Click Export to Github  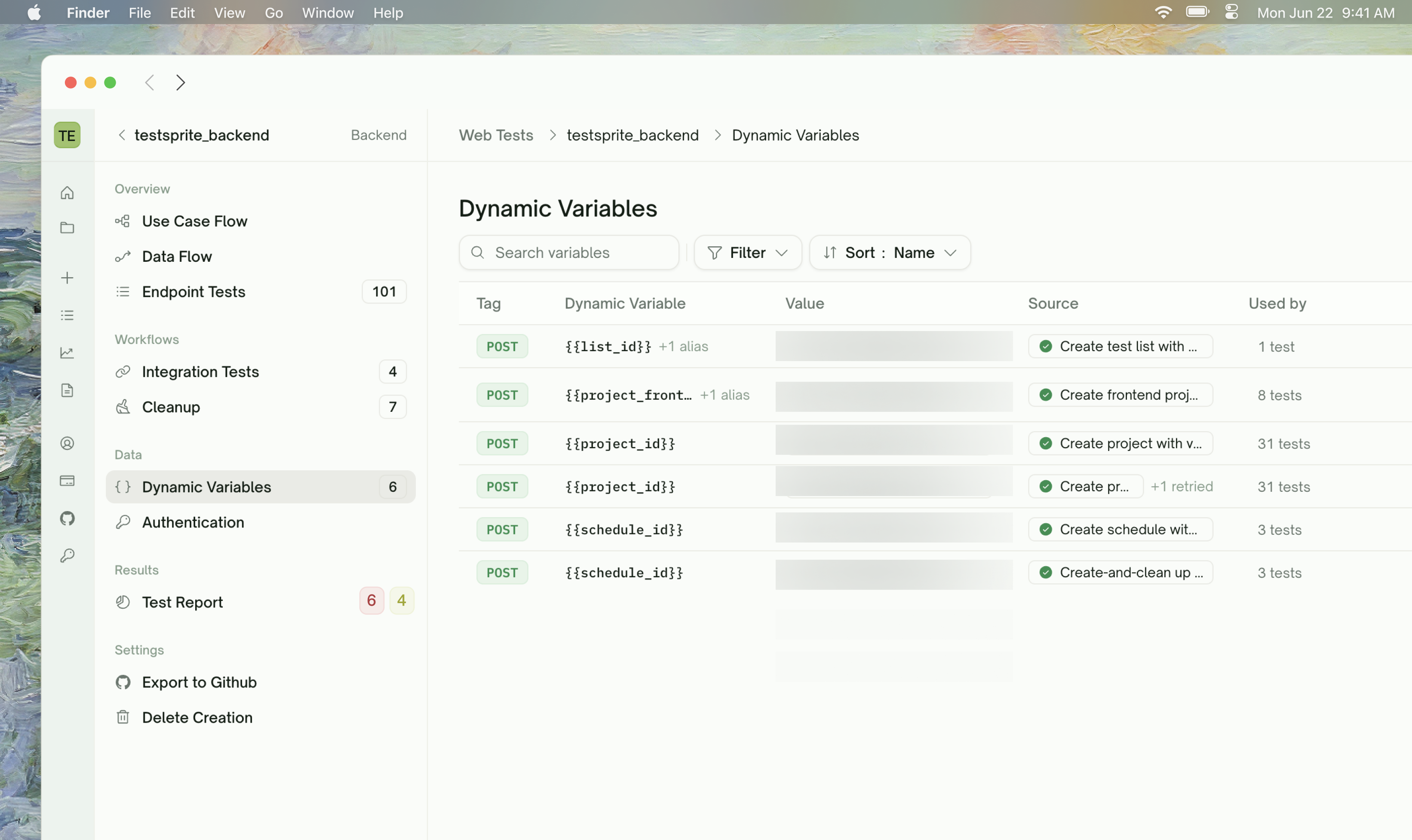[261, 683]
